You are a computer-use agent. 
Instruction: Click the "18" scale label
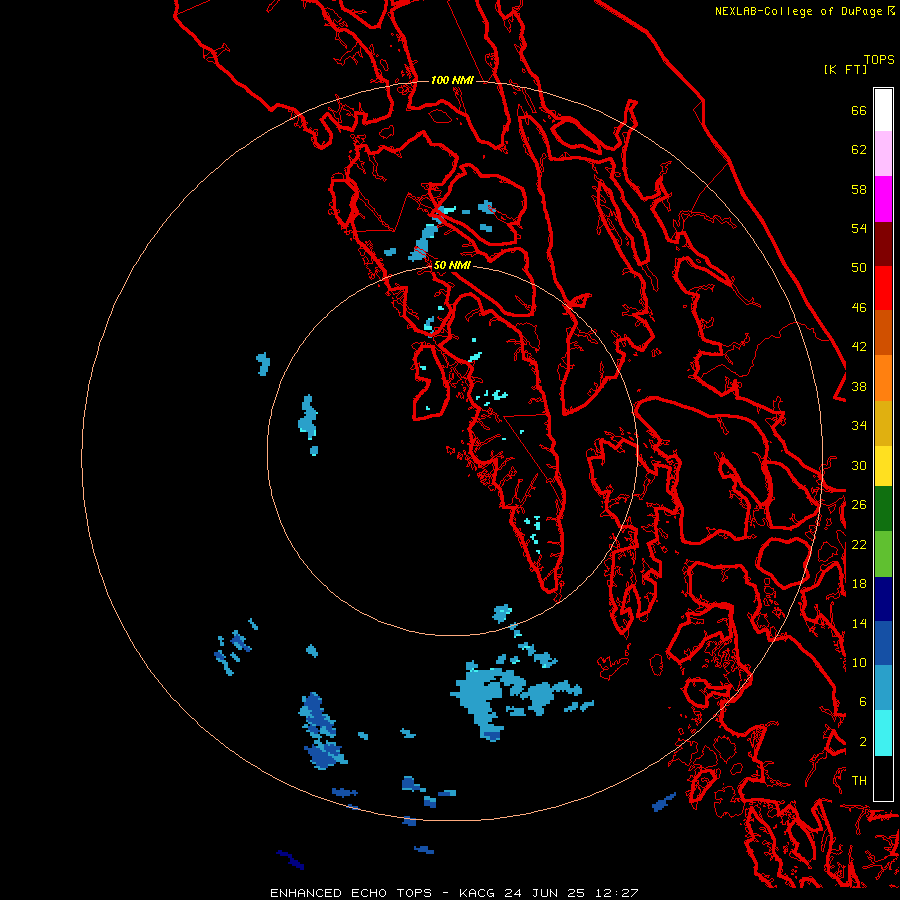click(x=859, y=583)
